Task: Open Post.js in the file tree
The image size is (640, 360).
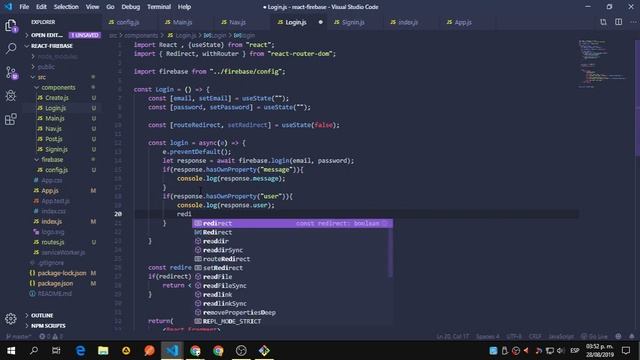Action: pyautogui.click(x=53, y=139)
